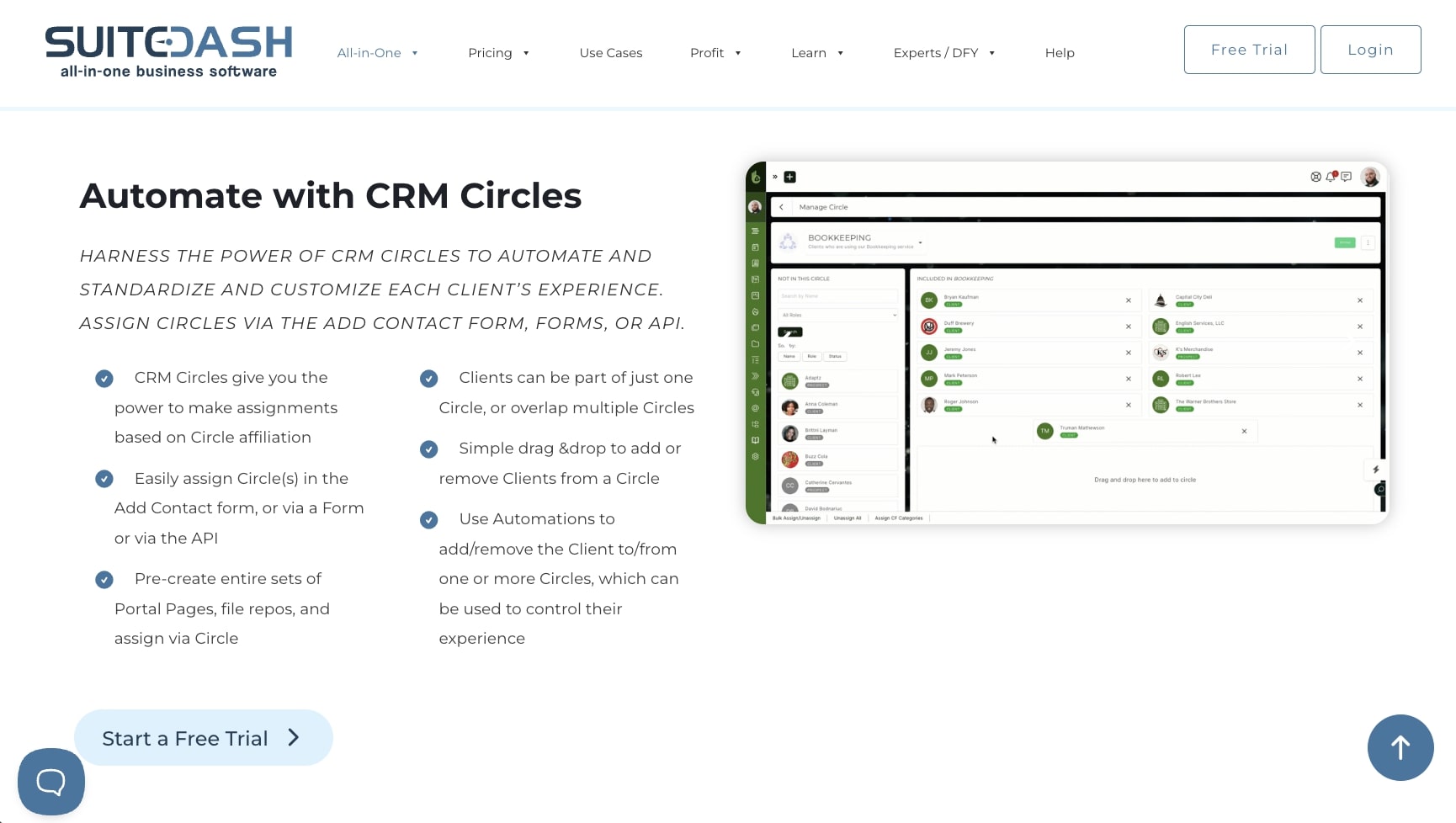This screenshot has width=1456, height=823.
Task: Click the scroll-to-top arrow button
Action: click(x=1400, y=747)
